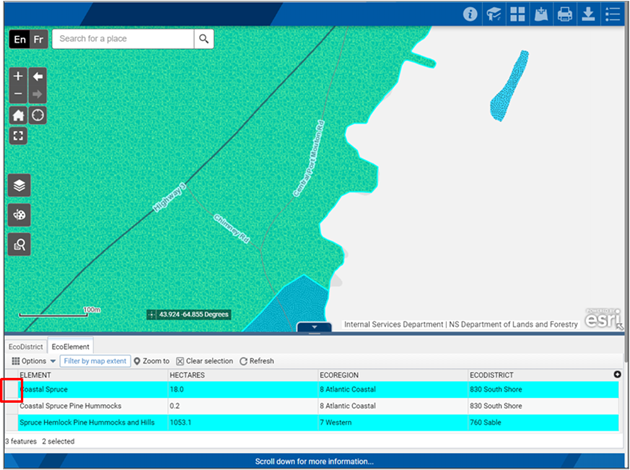Toggle Filter by map extent
The height and width of the screenshot is (470, 630).
pos(95,361)
